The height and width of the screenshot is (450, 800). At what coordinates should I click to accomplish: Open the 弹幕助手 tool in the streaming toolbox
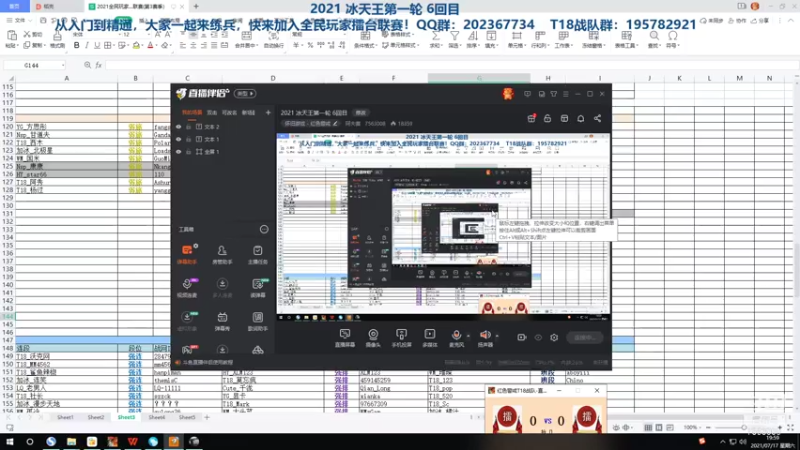click(x=187, y=254)
